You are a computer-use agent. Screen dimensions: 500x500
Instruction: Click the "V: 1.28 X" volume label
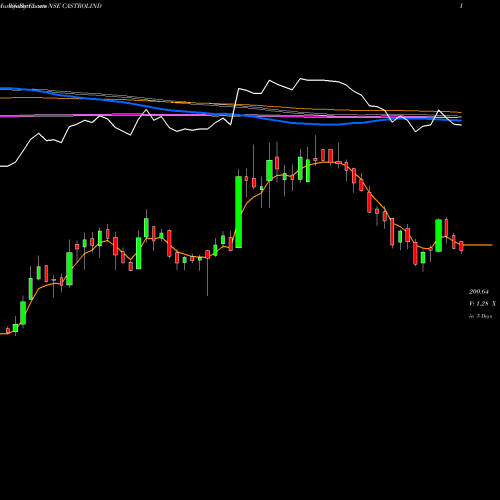pos(482,304)
